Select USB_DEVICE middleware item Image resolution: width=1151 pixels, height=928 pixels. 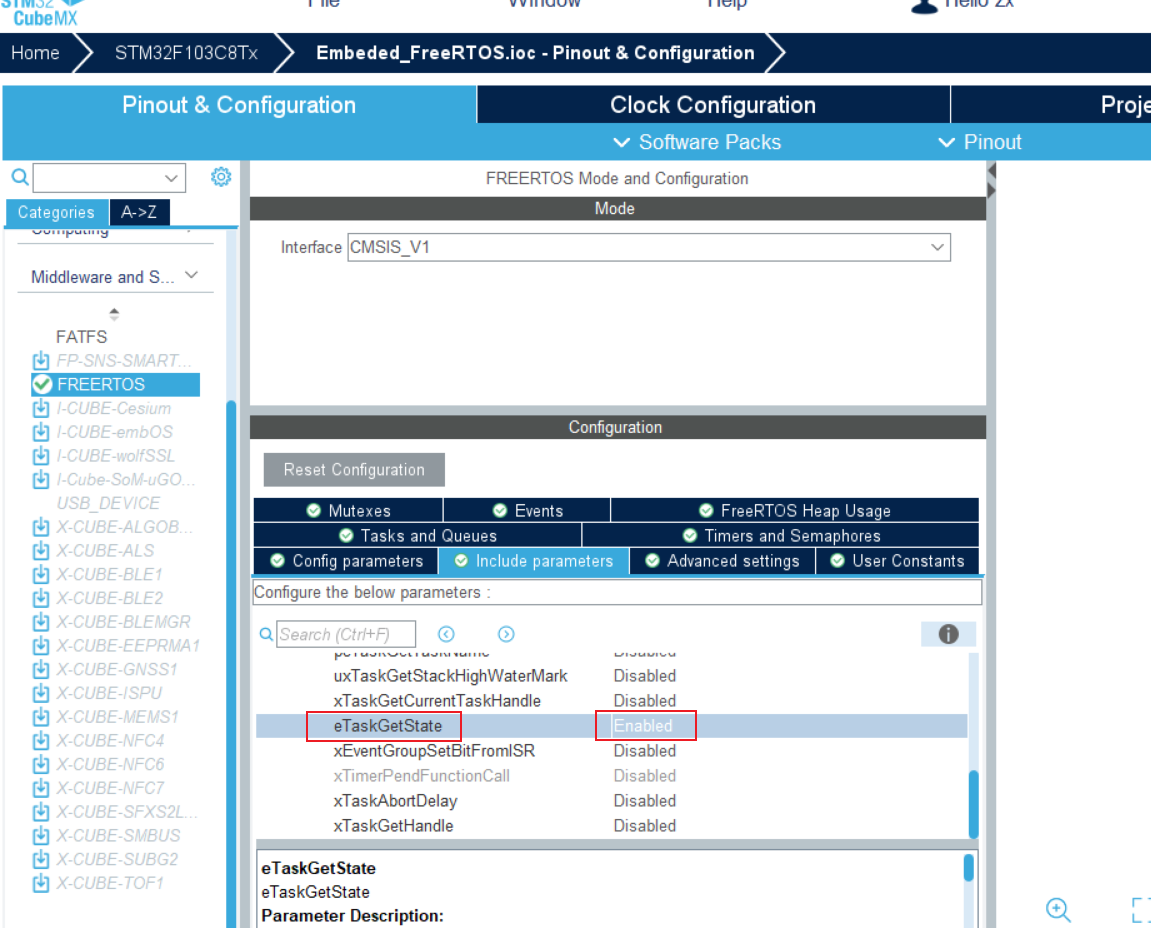click(109, 503)
